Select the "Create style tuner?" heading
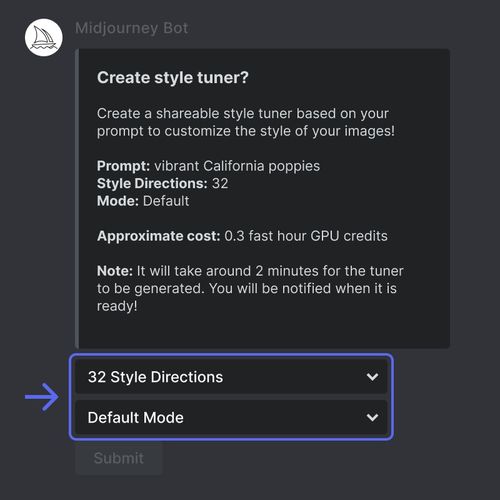This screenshot has width=500, height=500. [x=173, y=78]
